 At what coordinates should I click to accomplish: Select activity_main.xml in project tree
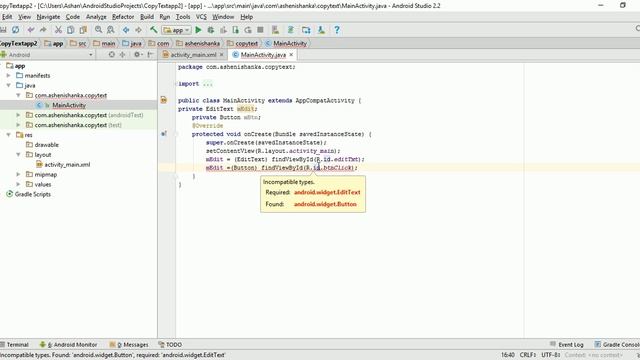click(67, 164)
